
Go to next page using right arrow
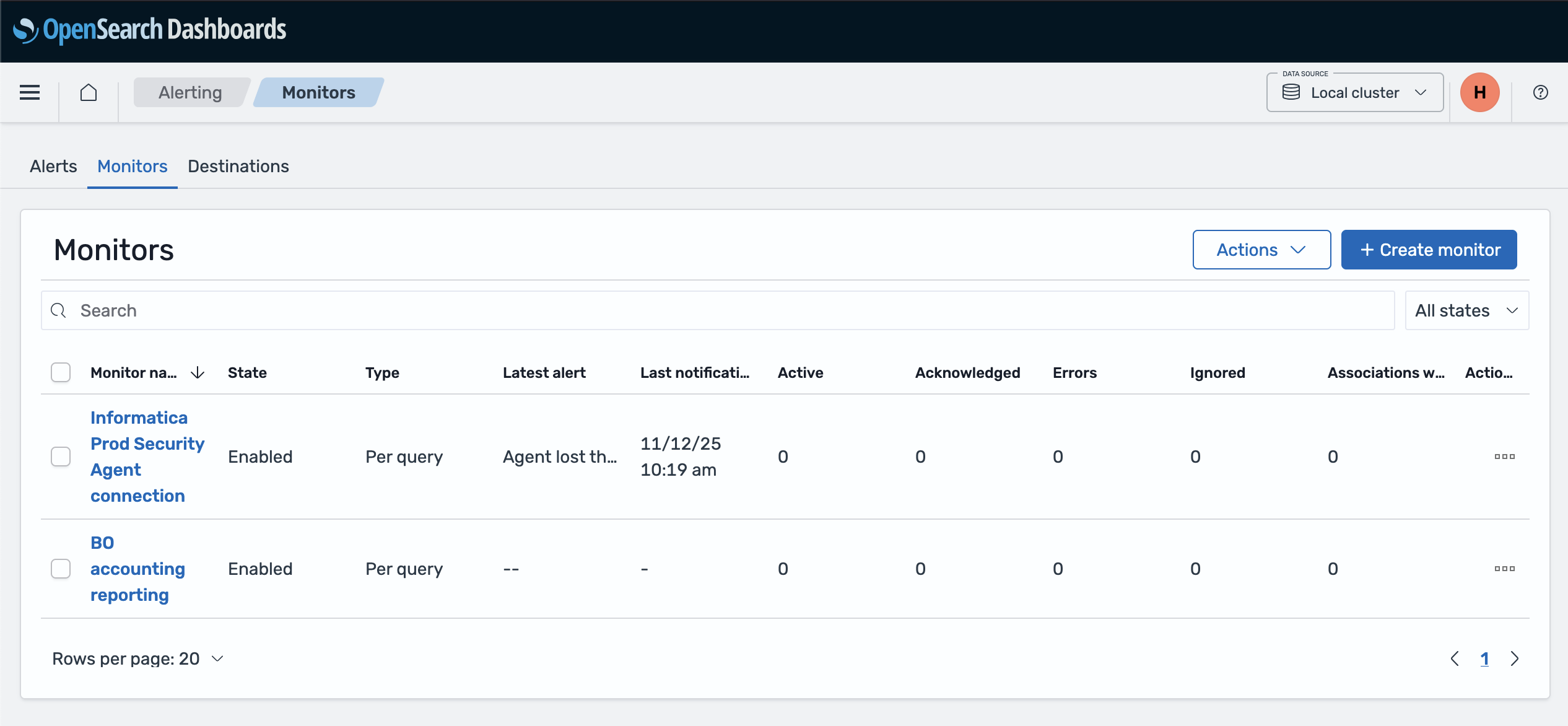(x=1515, y=658)
